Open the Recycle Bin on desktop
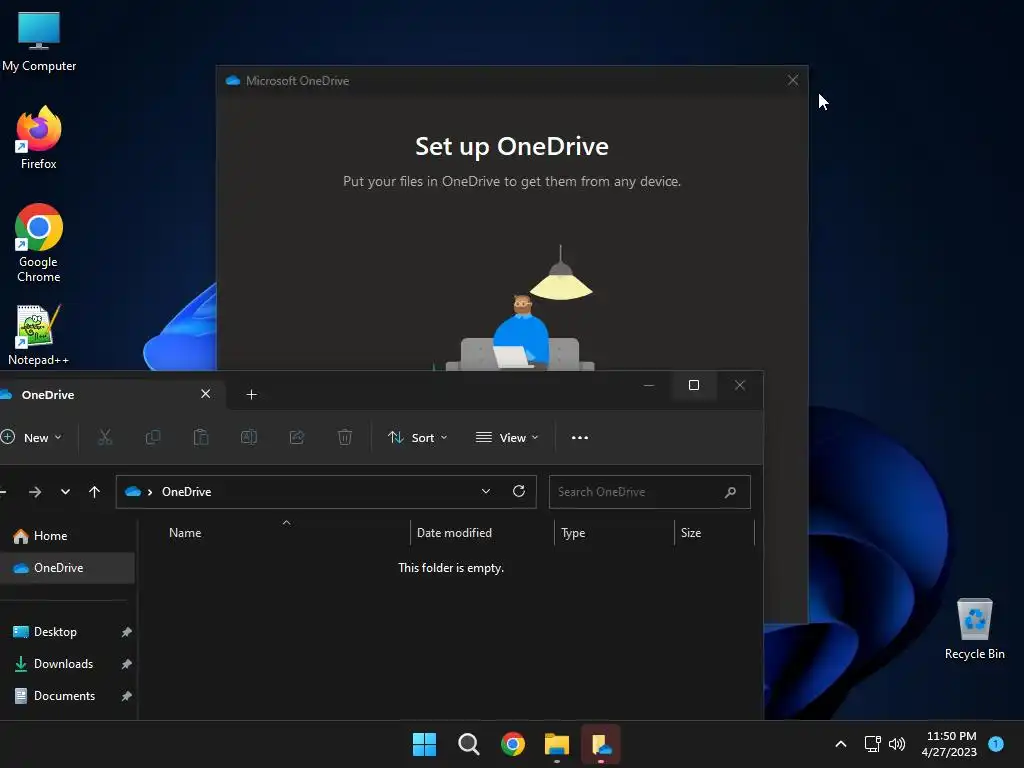This screenshot has height=768, width=1024. pyautogui.click(x=974, y=629)
